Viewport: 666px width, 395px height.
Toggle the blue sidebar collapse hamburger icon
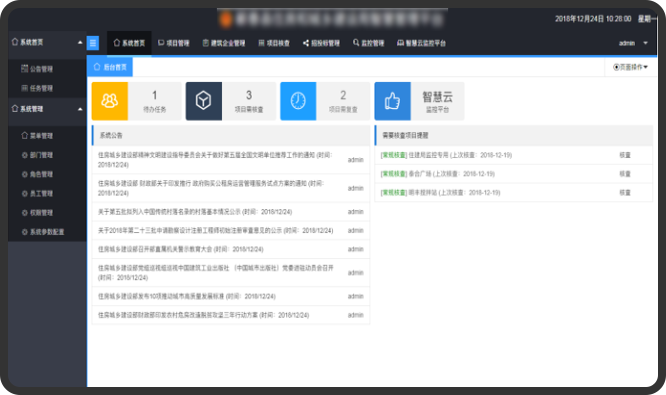click(93, 43)
